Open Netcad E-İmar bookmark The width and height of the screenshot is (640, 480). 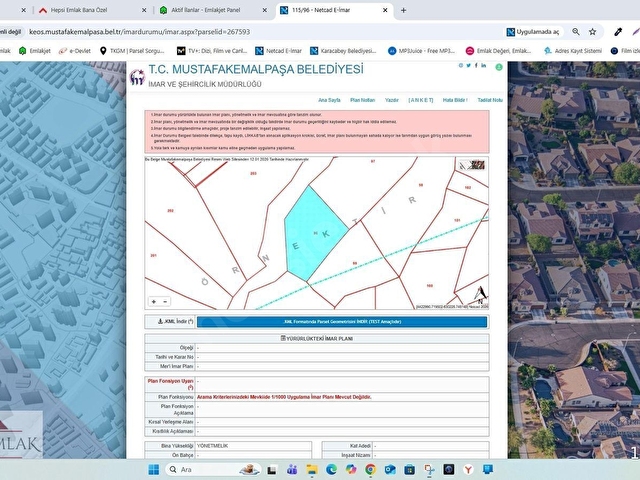pos(278,51)
